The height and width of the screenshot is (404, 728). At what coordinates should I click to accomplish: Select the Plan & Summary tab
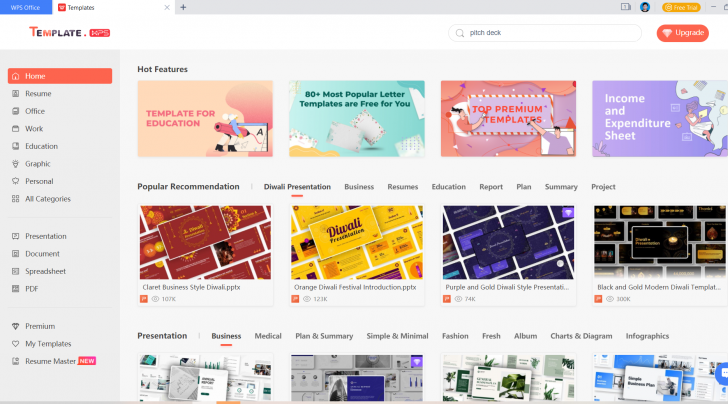click(x=324, y=336)
